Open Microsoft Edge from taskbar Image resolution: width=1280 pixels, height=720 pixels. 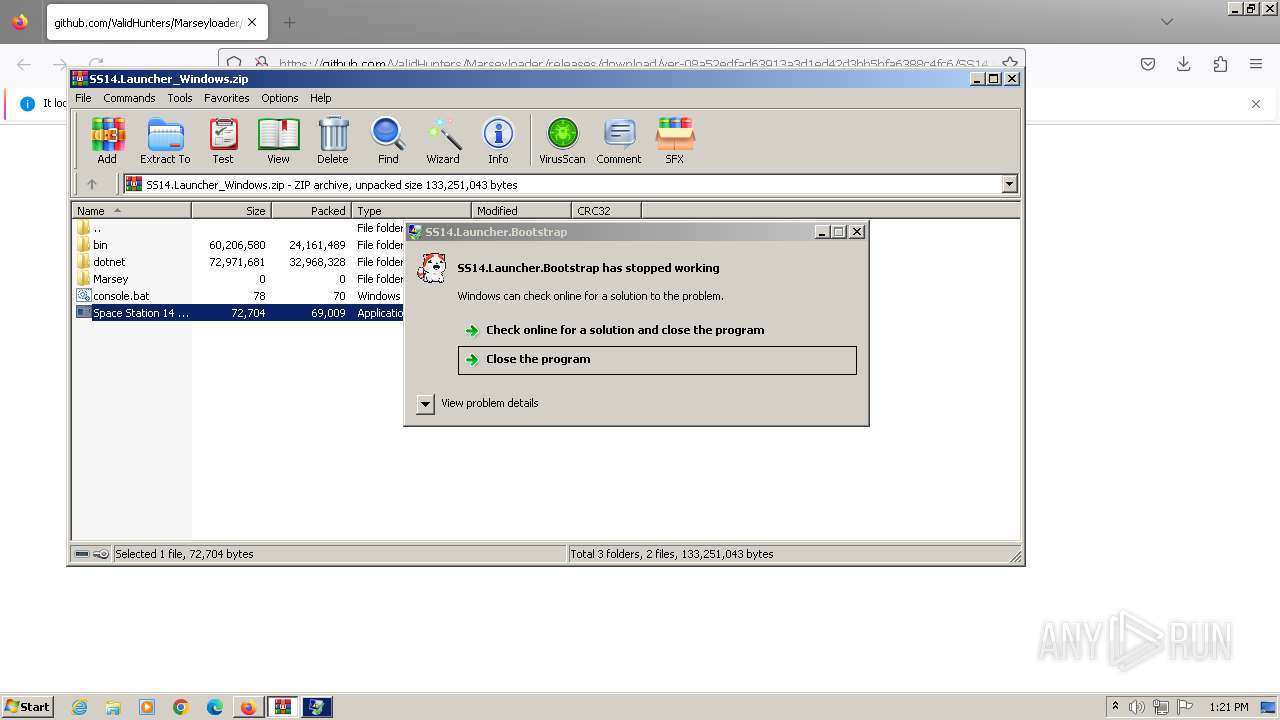[214, 707]
